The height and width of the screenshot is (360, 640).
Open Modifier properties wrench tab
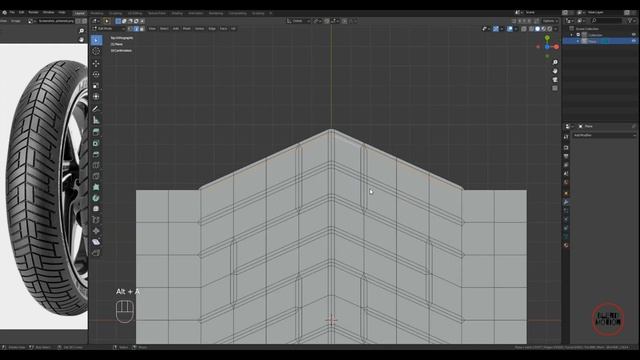coord(566,202)
